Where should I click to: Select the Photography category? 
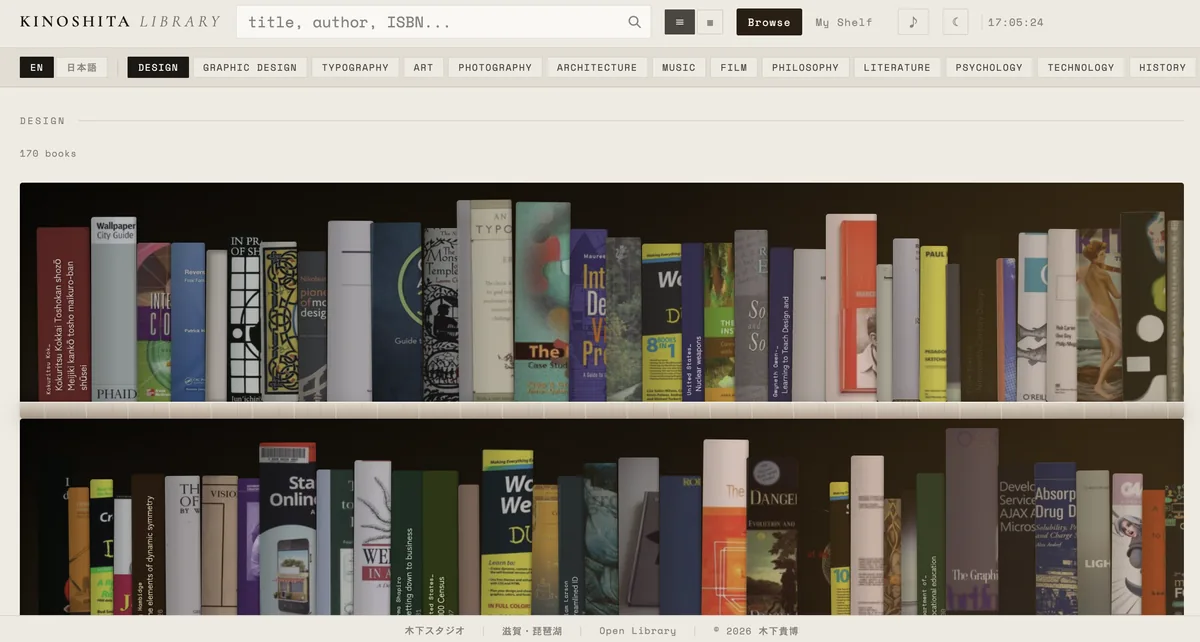(x=495, y=67)
